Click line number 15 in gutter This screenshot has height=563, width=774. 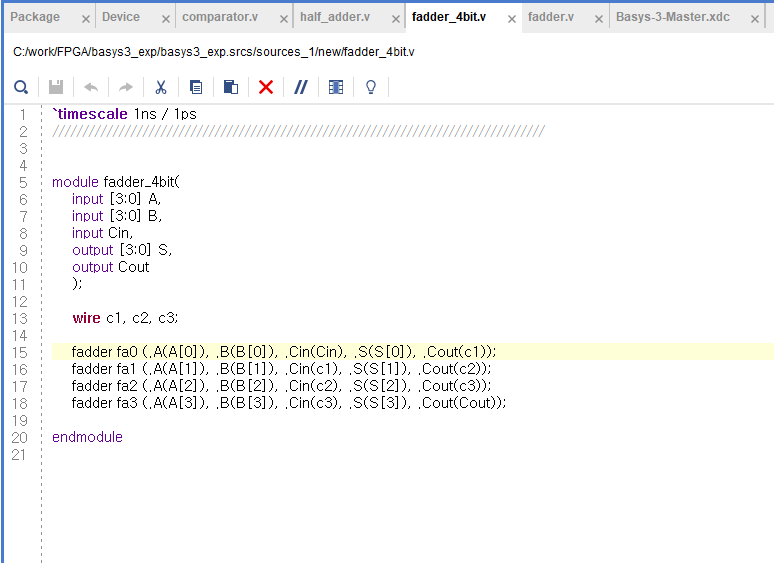click(x=20, y=353)
